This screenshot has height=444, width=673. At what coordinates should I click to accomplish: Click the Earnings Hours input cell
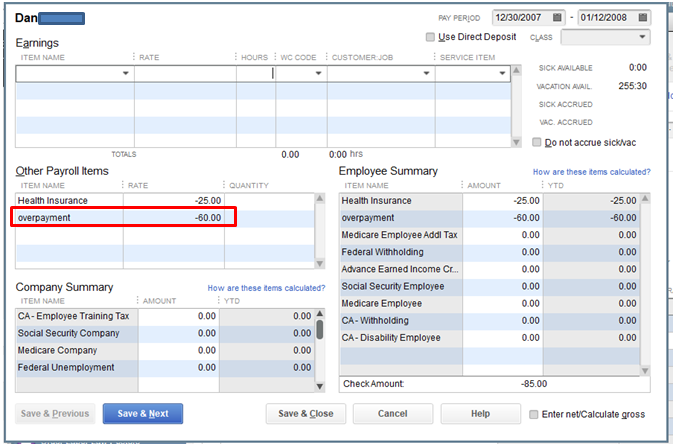tap(256, 73)
